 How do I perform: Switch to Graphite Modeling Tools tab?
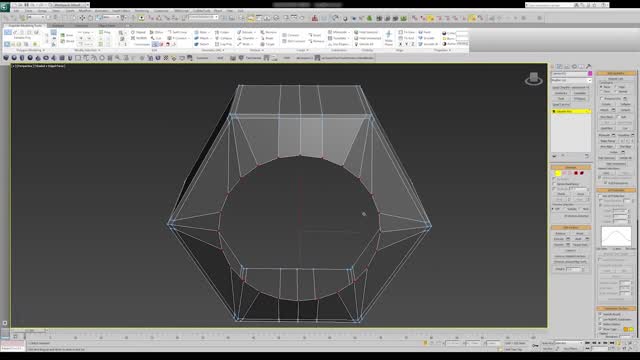coord(25,26)
